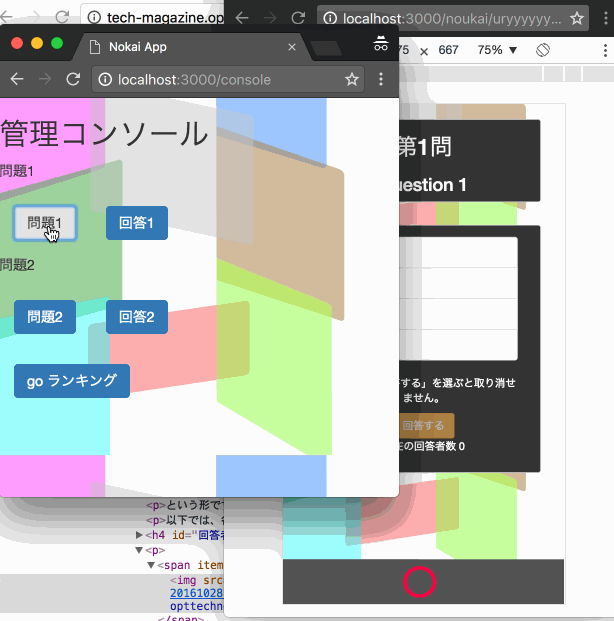Image resolution: width=614 pixels, height=621 pixels.
Task: Open device toolbar more options menu
Action: (x=605, y=50)
